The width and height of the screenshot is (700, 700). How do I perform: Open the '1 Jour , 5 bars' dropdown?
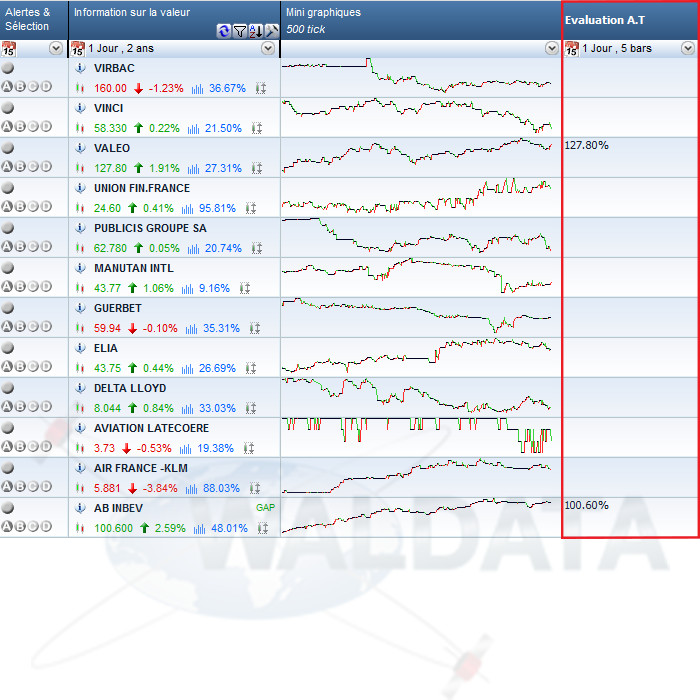coord(687,48)
